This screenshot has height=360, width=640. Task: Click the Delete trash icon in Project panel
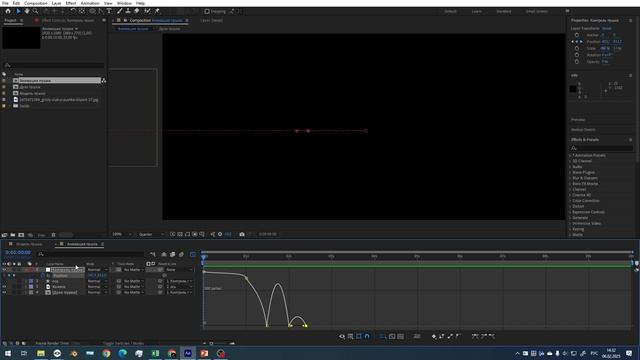pos(53,235)
